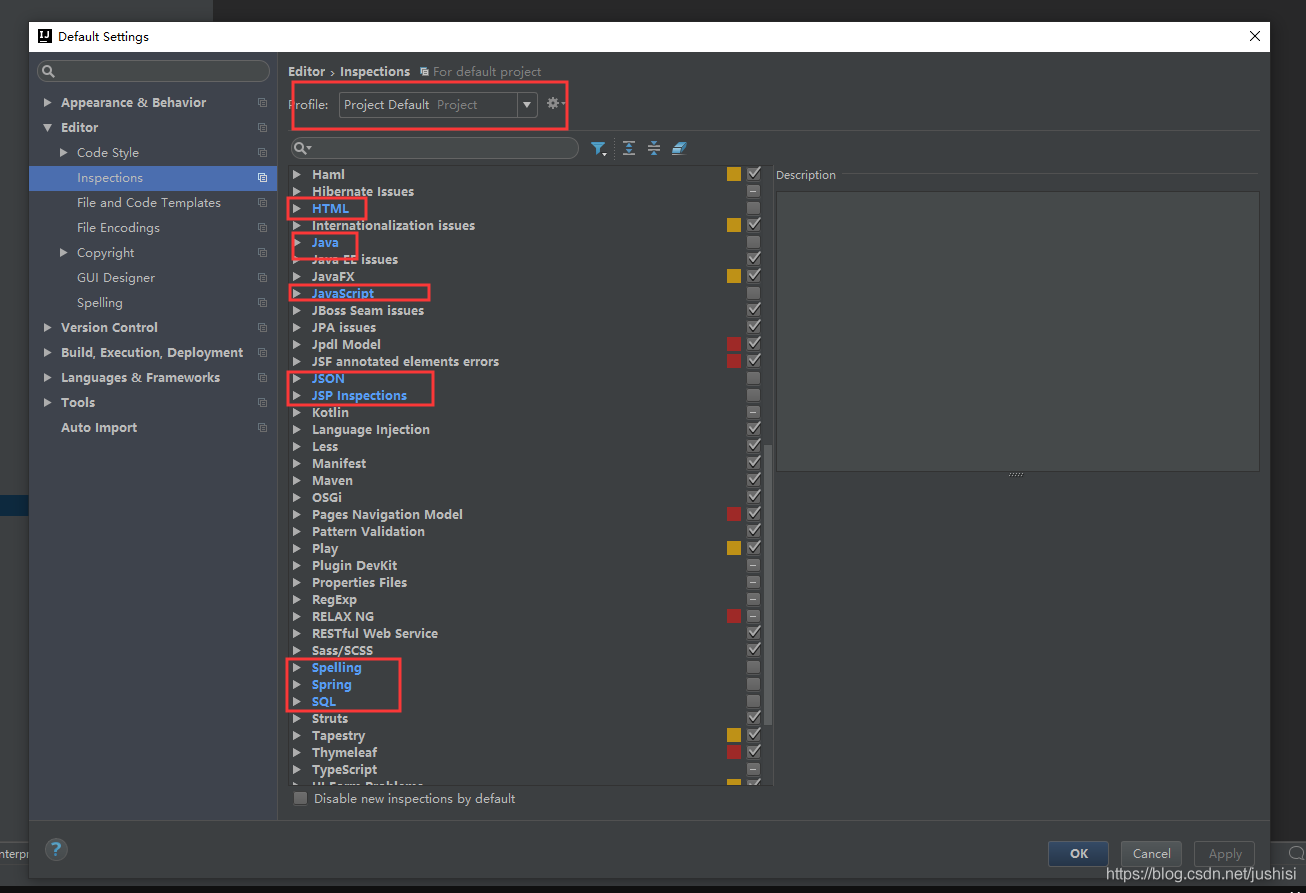Click Editor in the breadcrumb
1306x893 pixels.
click(x=306, y=72)
